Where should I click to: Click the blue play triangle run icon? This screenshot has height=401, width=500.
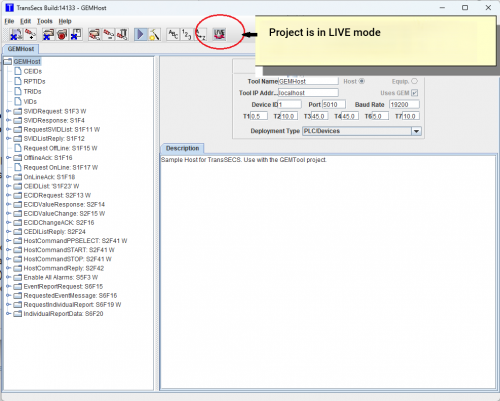141,34
